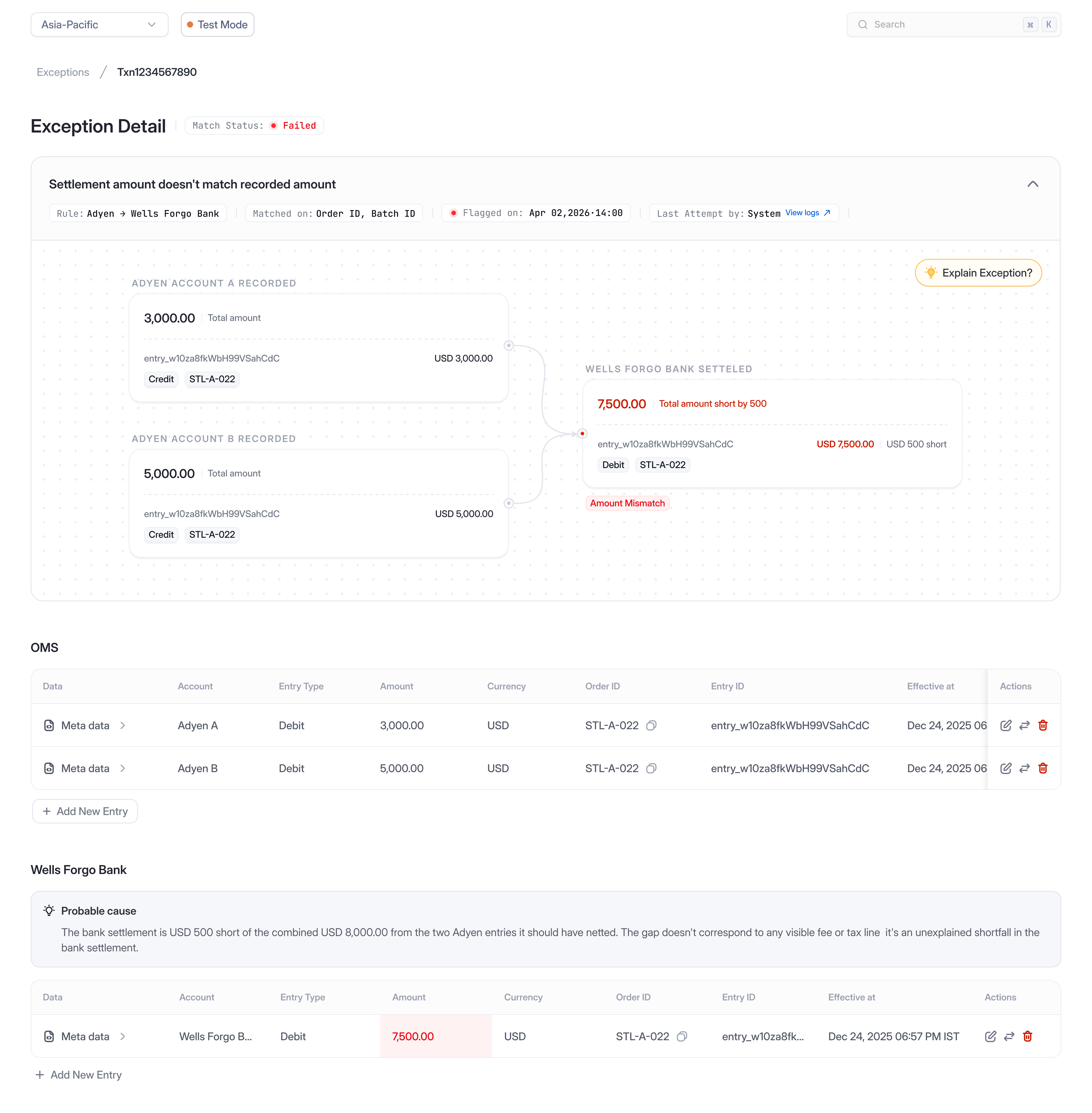This screenshot has height=1113, width=1092.
Task: Click STL-A-022 tag in Account B card
Action: (212, 534)
